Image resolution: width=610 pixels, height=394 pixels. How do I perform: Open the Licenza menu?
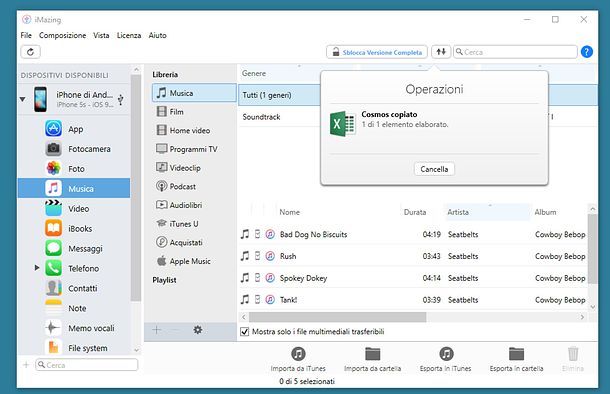click(129, 35)
